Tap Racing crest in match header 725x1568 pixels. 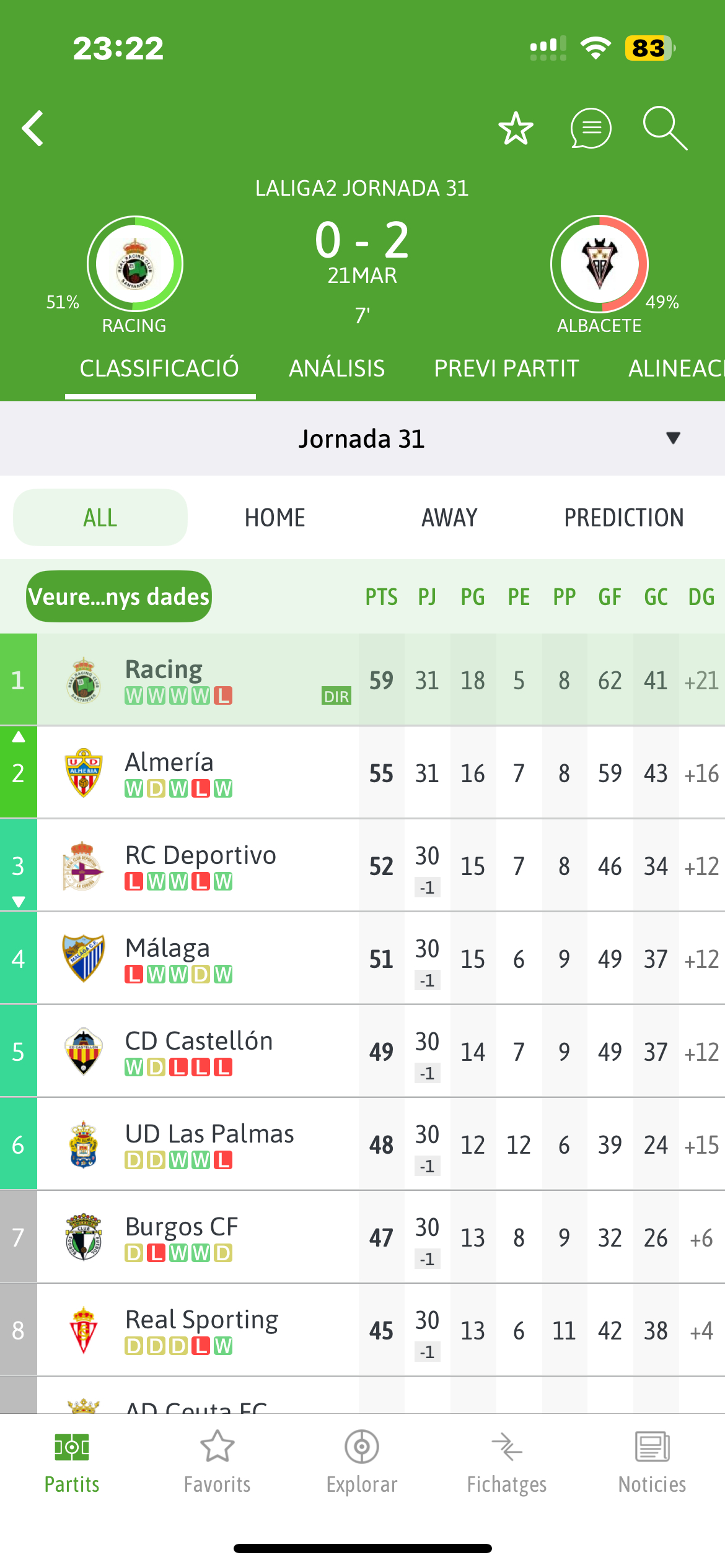point(135,264)
